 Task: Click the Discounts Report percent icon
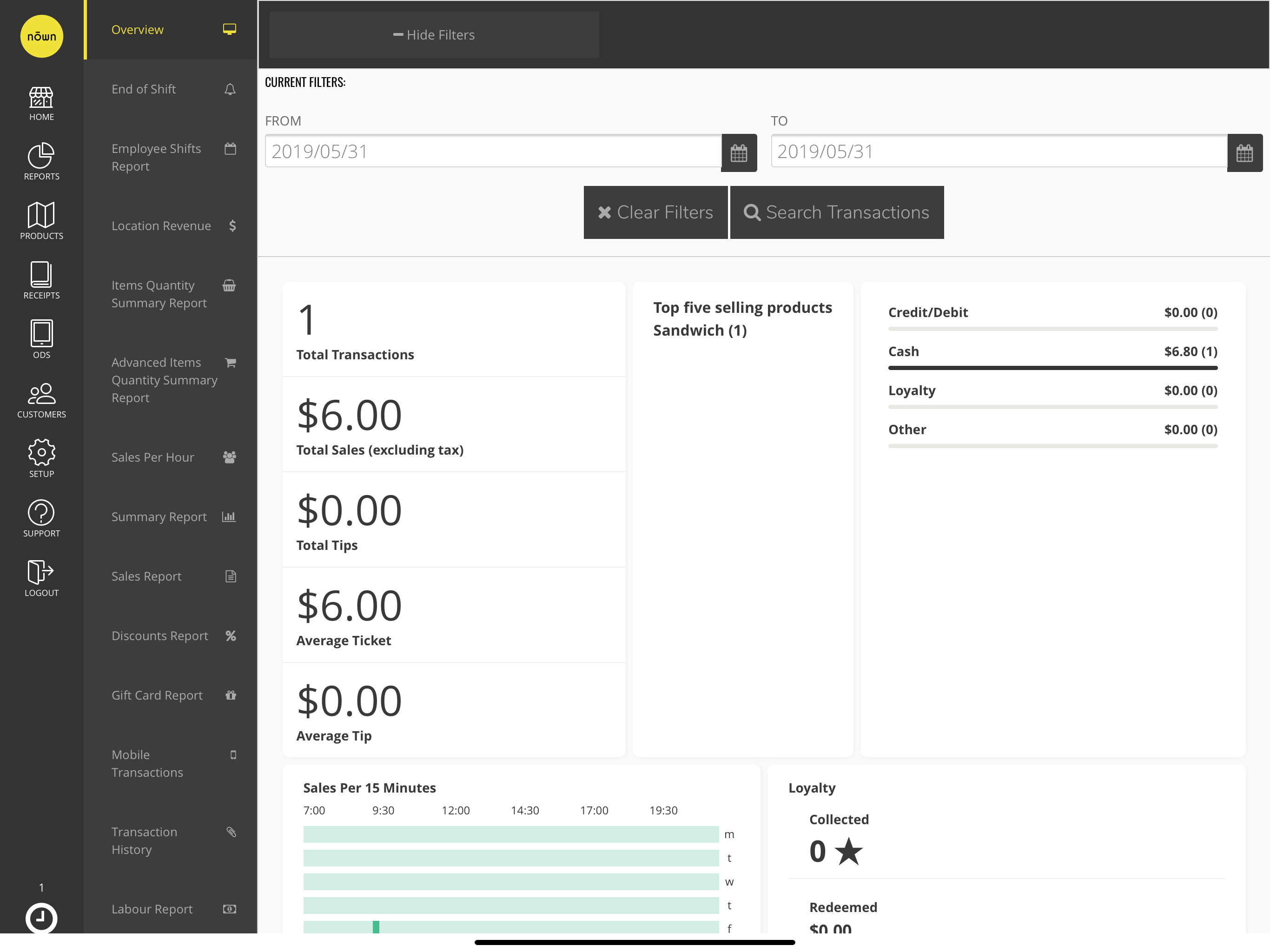click(x=231, y=635)
